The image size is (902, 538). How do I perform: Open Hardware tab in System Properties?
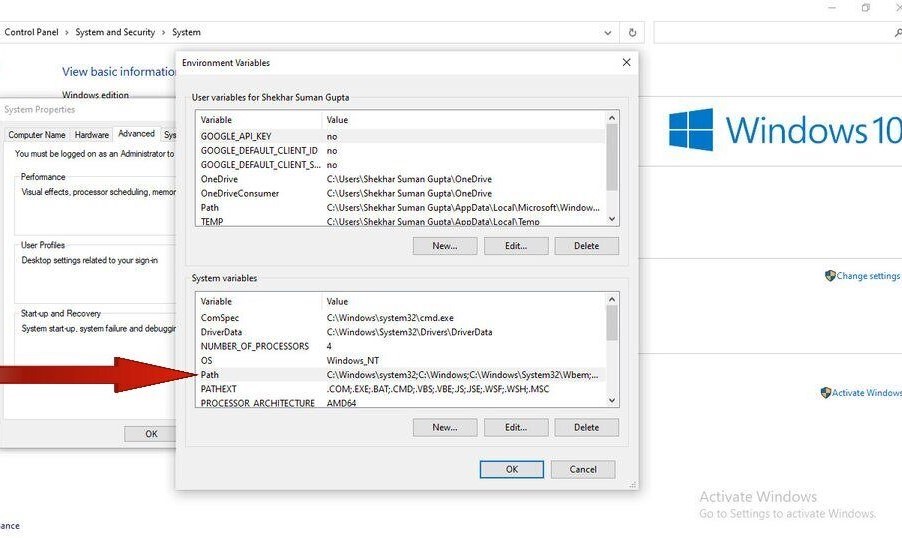click(91, 135)
